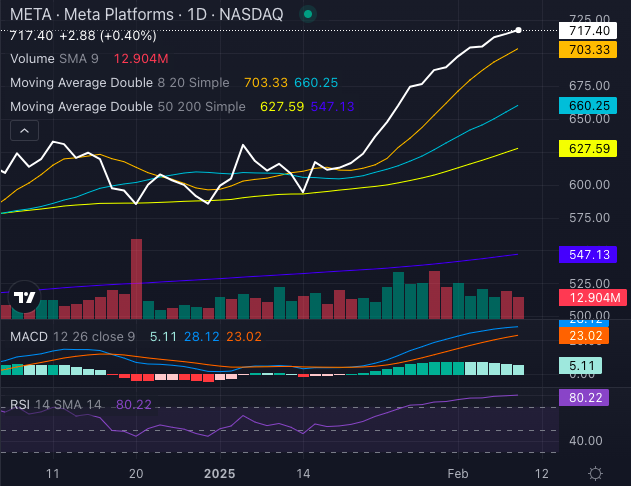Click the last price dot on the white line
Image resolution: width=631 pixels, height=486 pixels.
coord(518,31)
